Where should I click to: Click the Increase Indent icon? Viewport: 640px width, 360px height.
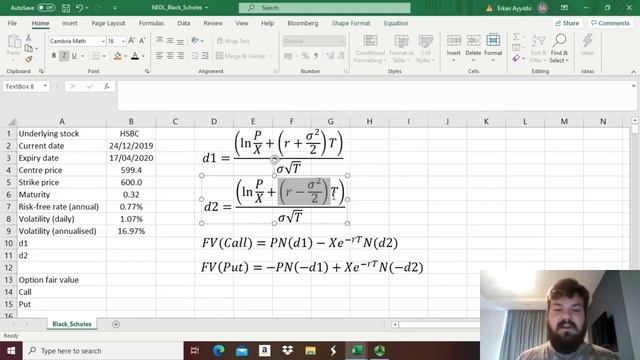205,56
